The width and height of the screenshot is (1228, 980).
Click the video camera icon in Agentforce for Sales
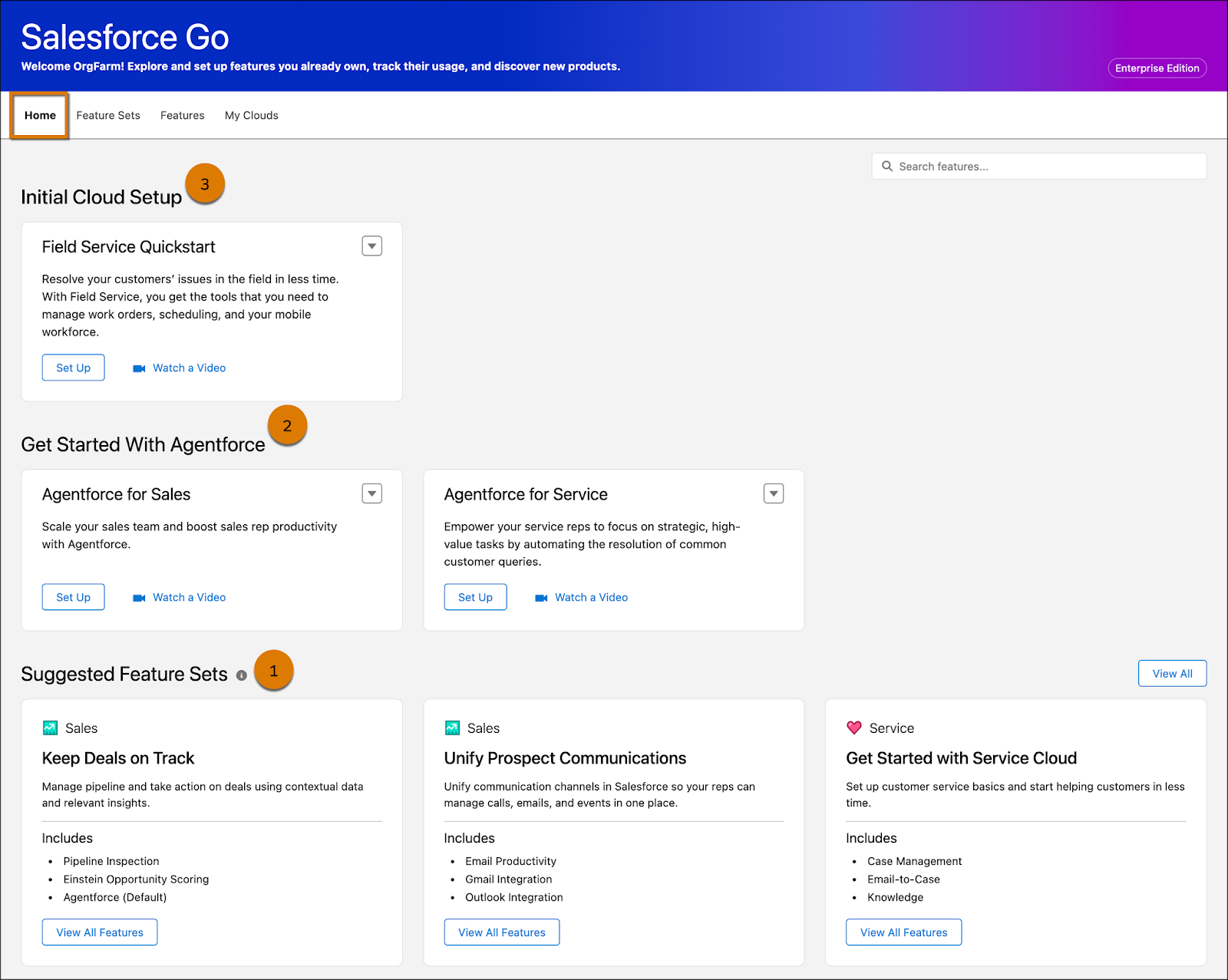point(139,599)
